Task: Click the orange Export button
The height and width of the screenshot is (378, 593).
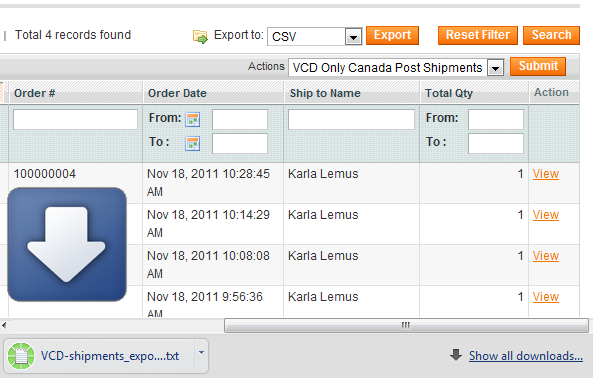Action: [x=392, y=35]
